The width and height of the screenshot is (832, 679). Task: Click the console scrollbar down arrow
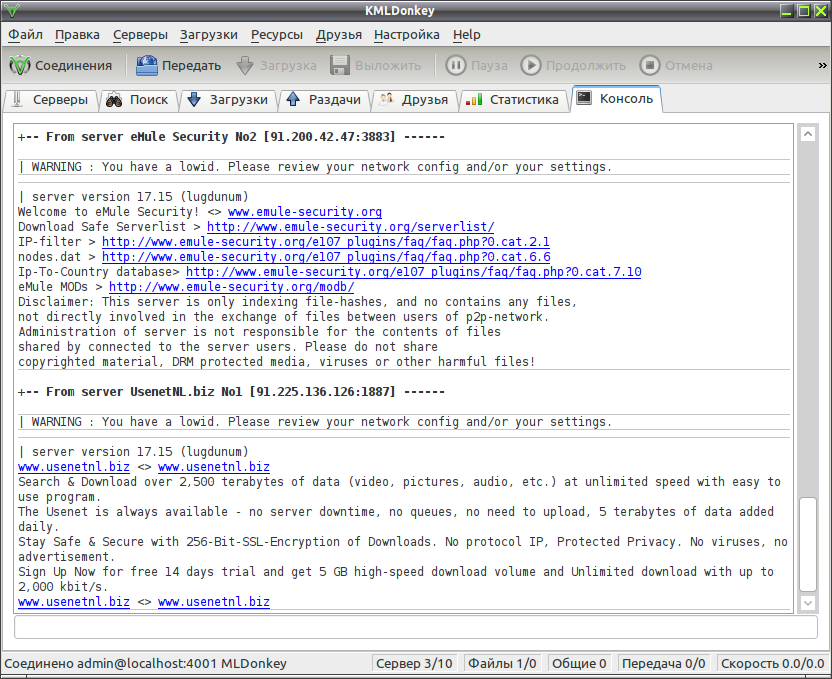(808, 603)
